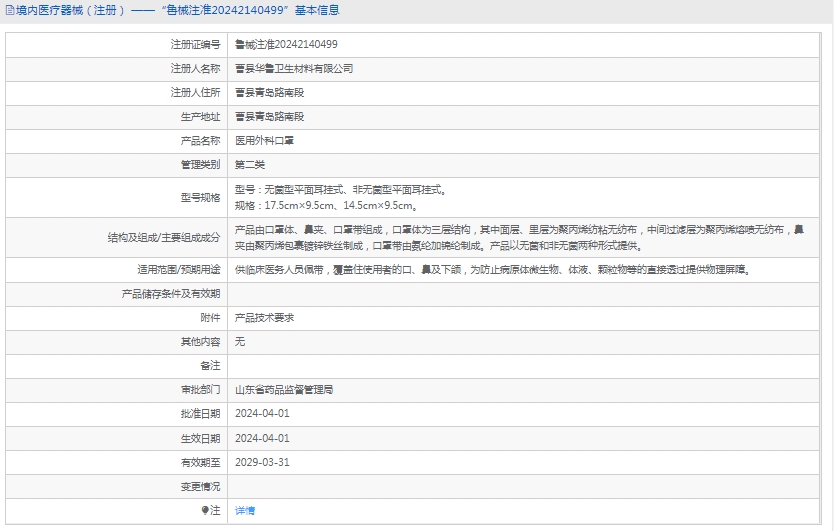Click the 生效日期 row label
The width and height of the screenshot is (834, 531).
tap(200, 438)
